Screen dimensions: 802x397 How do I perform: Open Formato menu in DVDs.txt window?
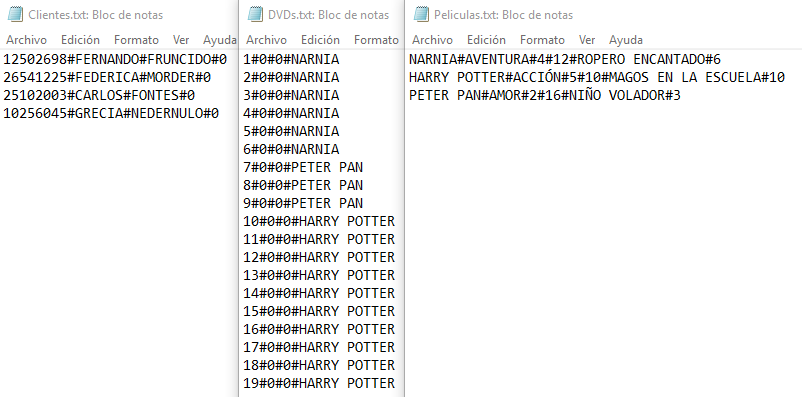click(376, 40)
